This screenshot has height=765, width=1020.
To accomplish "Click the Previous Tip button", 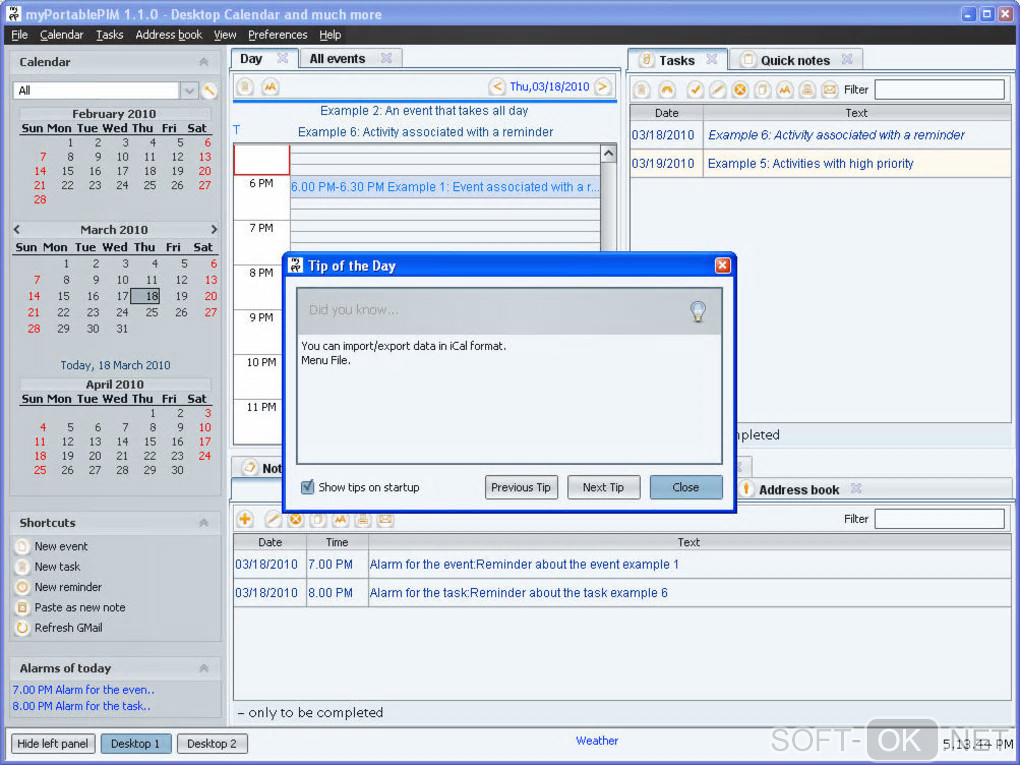I will click(521, 487).
